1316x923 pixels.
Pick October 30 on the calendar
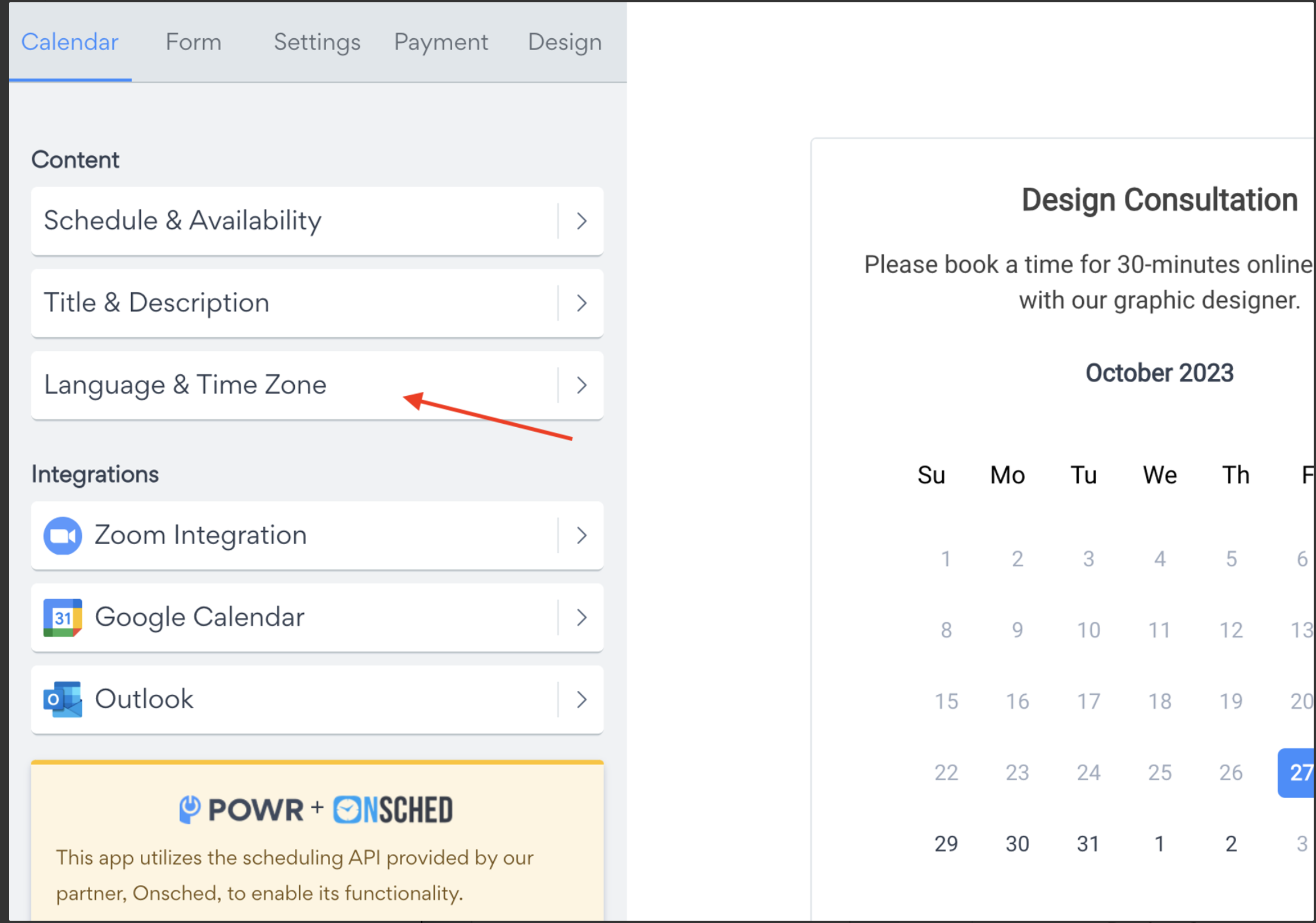pos(1017,844)
